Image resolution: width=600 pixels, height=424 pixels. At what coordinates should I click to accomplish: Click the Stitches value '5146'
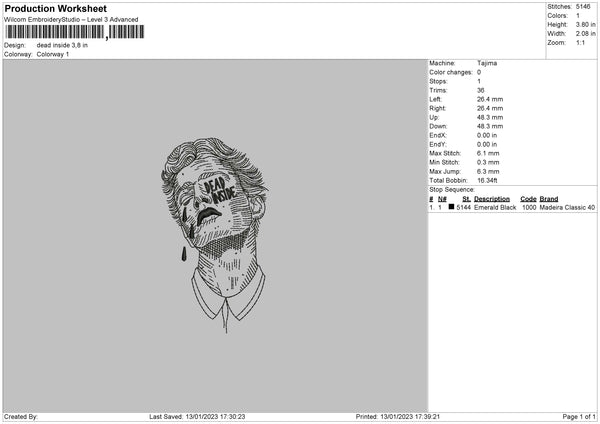[x=583, y=7]
